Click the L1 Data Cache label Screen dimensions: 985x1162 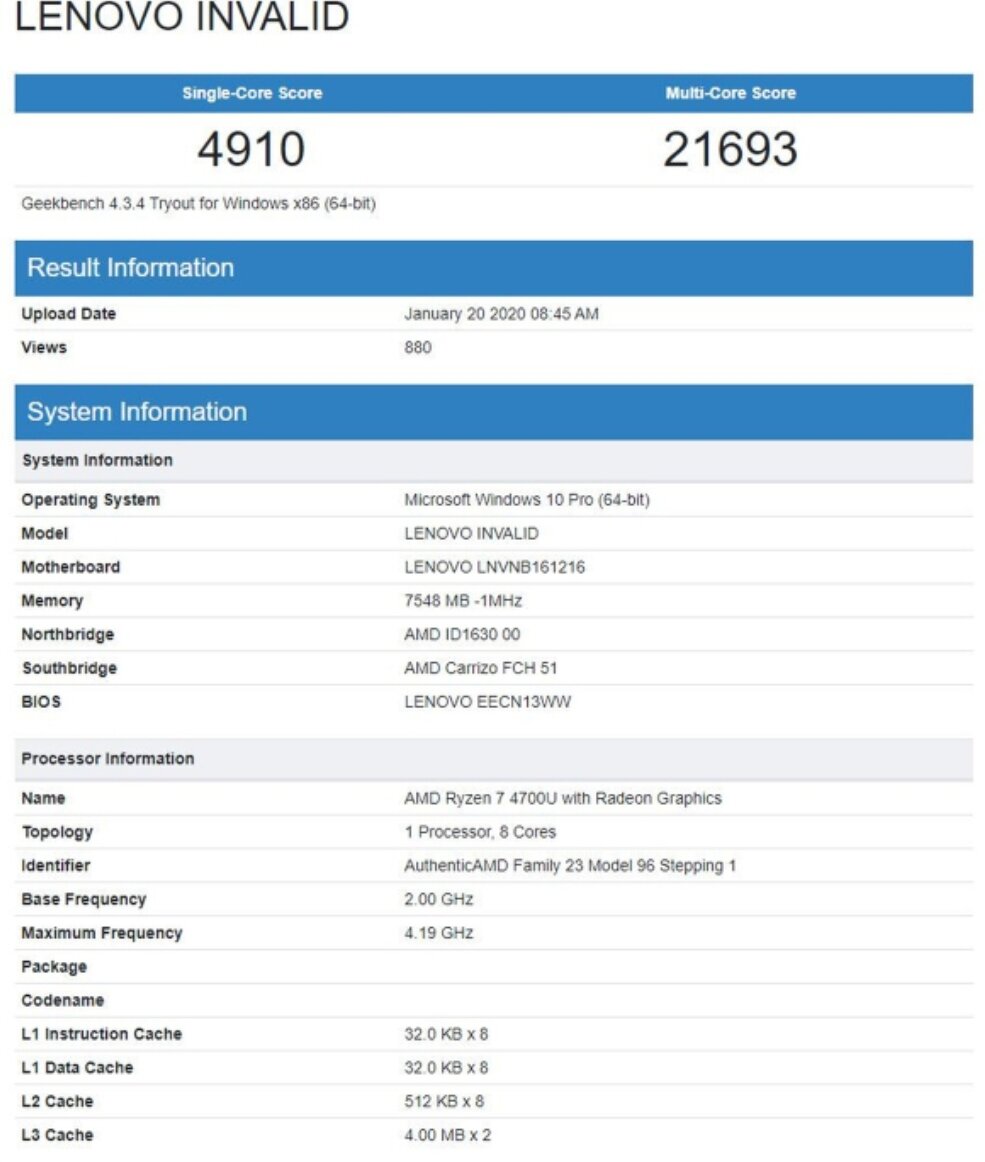pyautogui.click(x=77, y=1068)
